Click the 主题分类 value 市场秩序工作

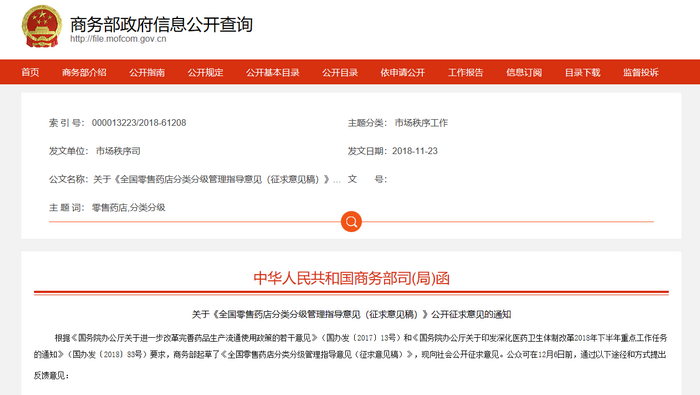click(421, 123)
